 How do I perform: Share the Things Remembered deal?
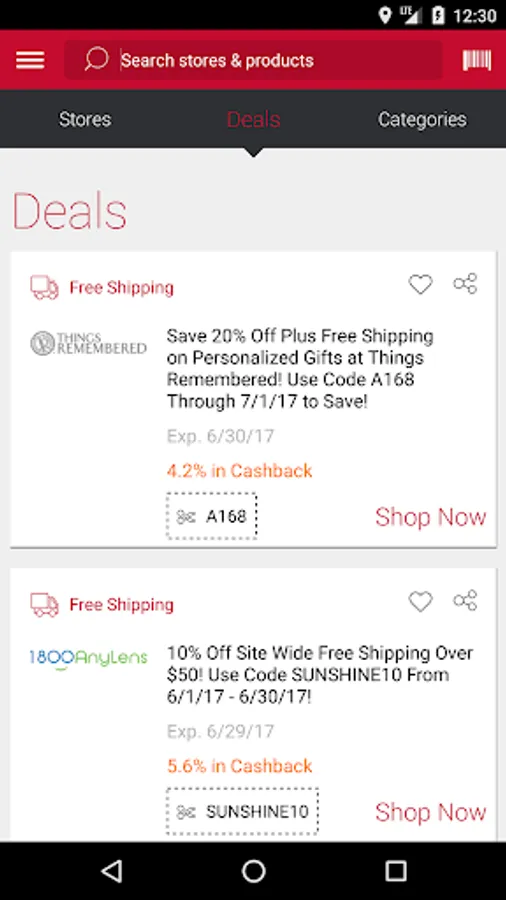465,284
